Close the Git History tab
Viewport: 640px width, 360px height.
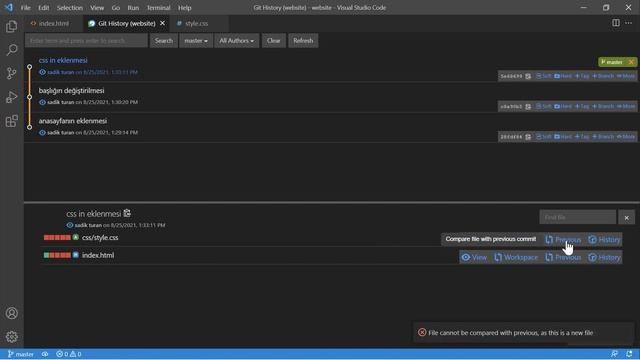pos(162,23)
